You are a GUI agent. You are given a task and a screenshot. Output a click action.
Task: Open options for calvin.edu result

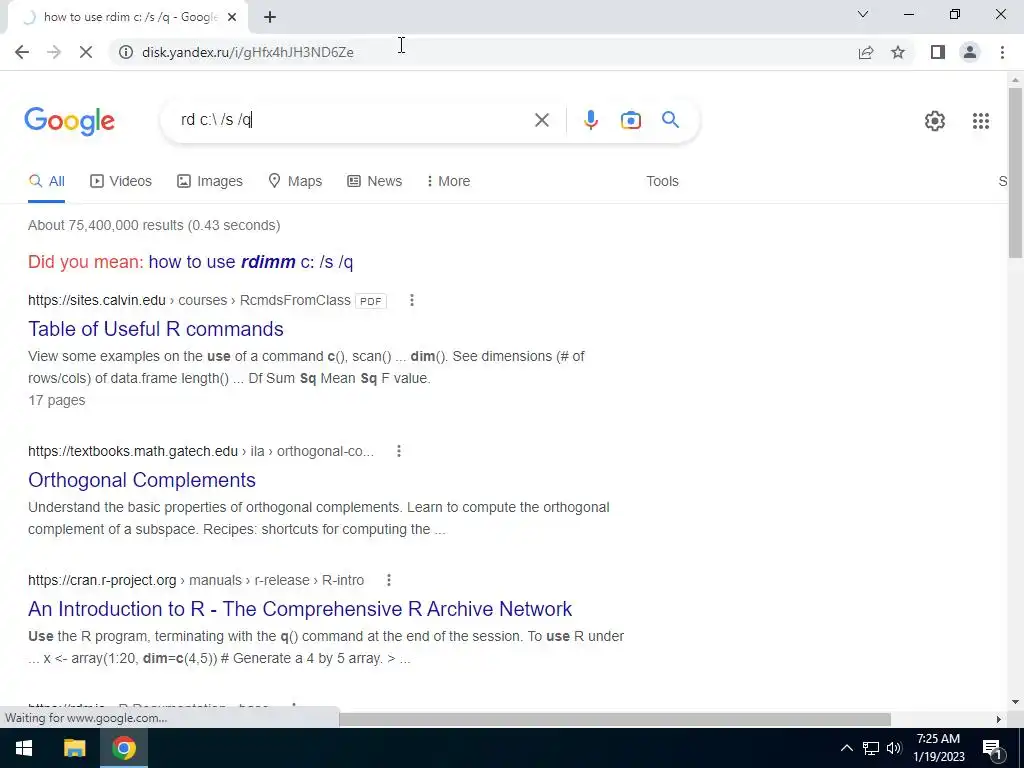click(x=411, y=300)
